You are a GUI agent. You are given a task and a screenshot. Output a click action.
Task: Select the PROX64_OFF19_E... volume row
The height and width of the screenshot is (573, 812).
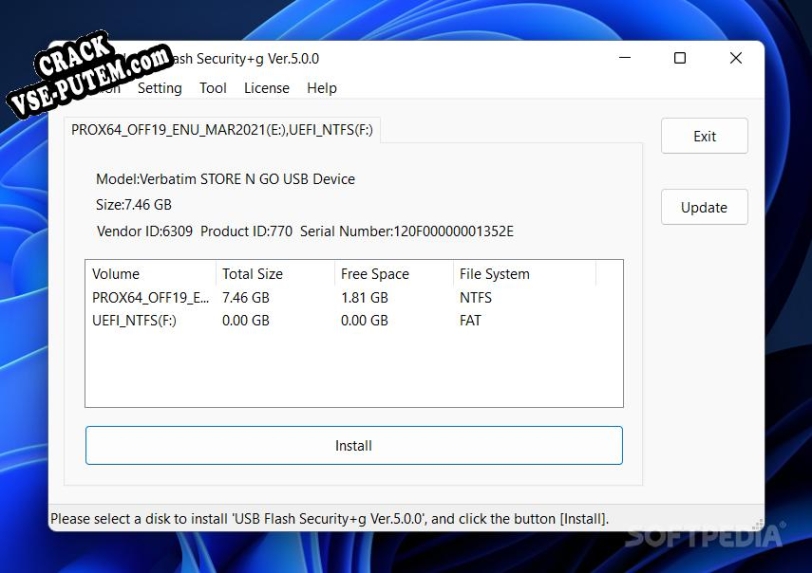pyautogui.click(x=354, y=297)
